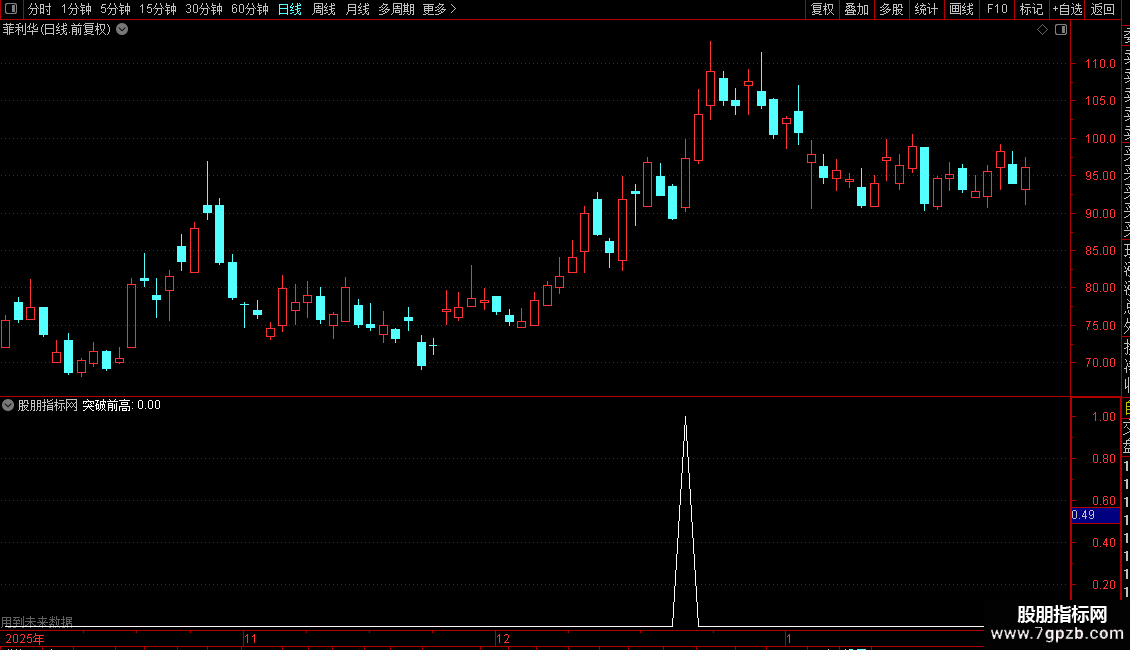Select the 30分钟 period

pyautogui.click(x=204, y=9)
